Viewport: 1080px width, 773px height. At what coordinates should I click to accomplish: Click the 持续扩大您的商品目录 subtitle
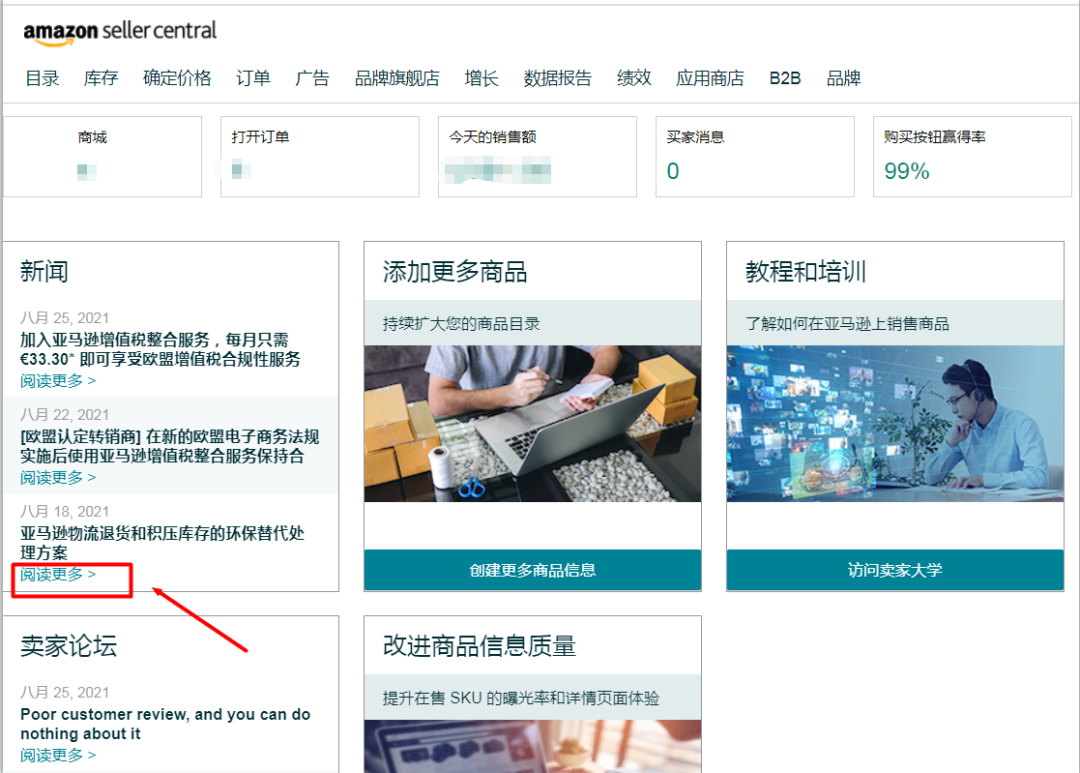461,324
